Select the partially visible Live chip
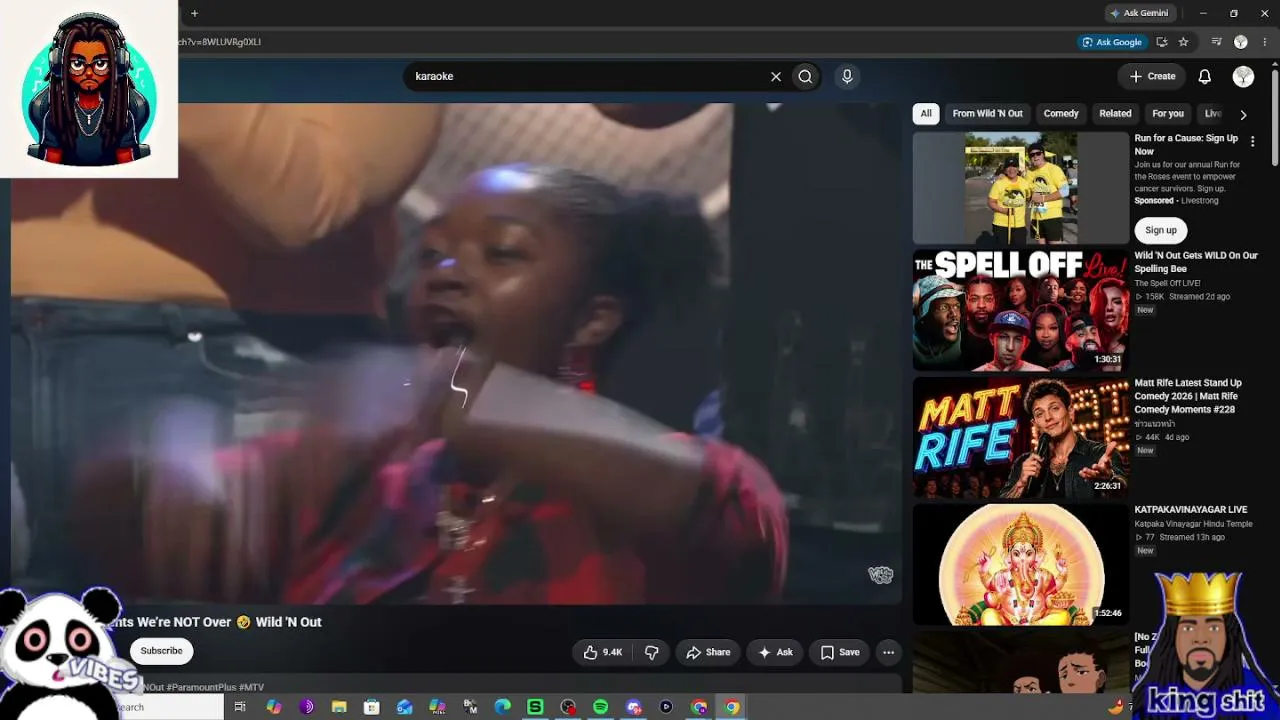The width and height of the screenshot is (1280, 720). click(1212, 114)
